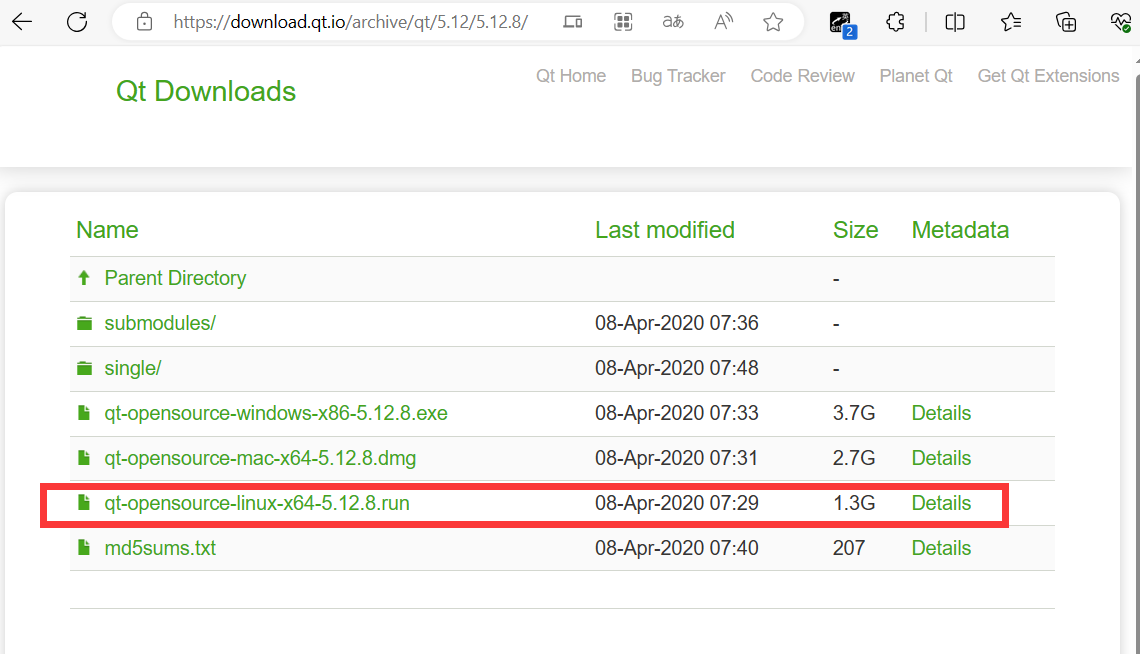The width and height of the screenshot is (1140, 654).
Task: Open the Qt Home menu link
Action: point(571,76)
